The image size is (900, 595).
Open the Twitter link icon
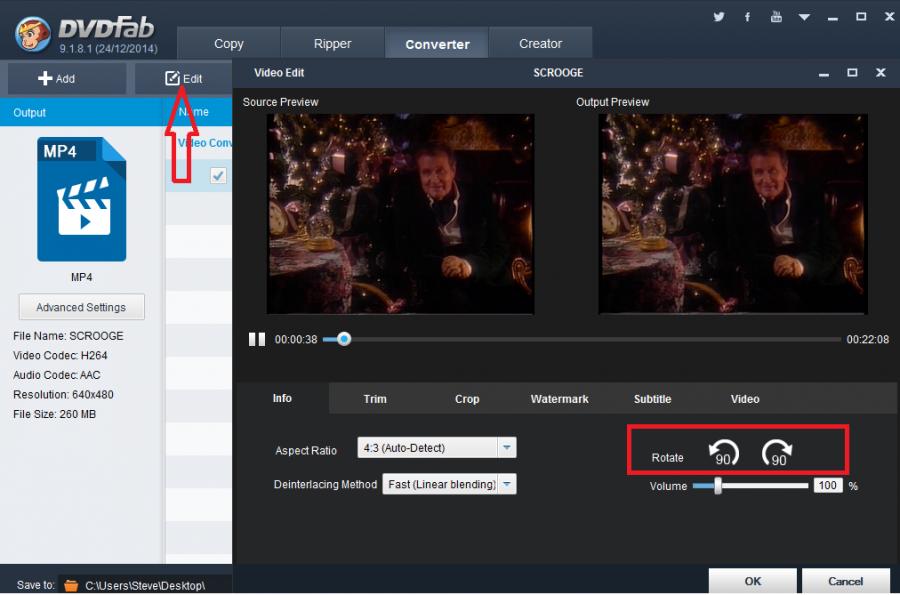718,17
